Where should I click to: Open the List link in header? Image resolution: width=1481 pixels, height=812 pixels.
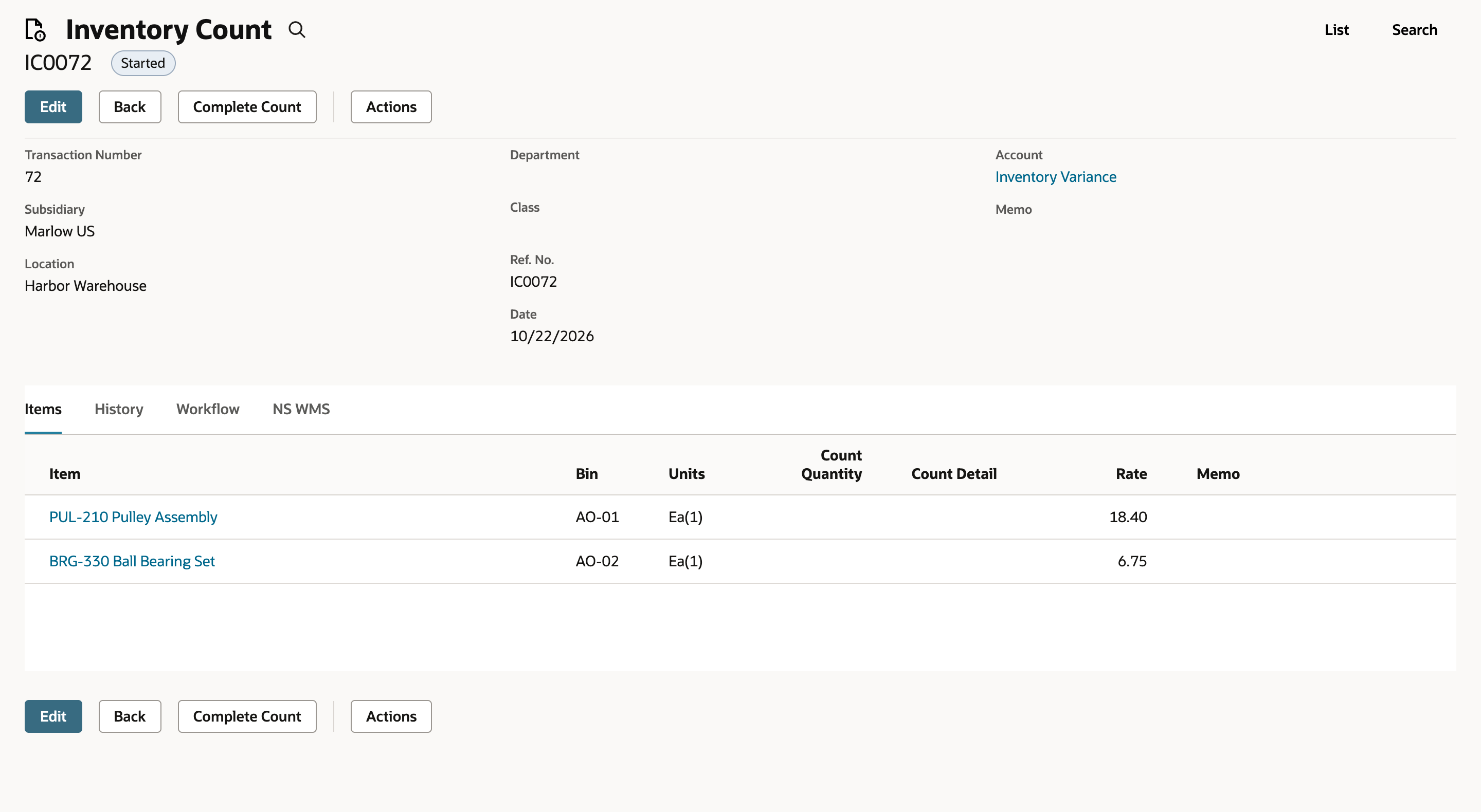point(1336,30)
